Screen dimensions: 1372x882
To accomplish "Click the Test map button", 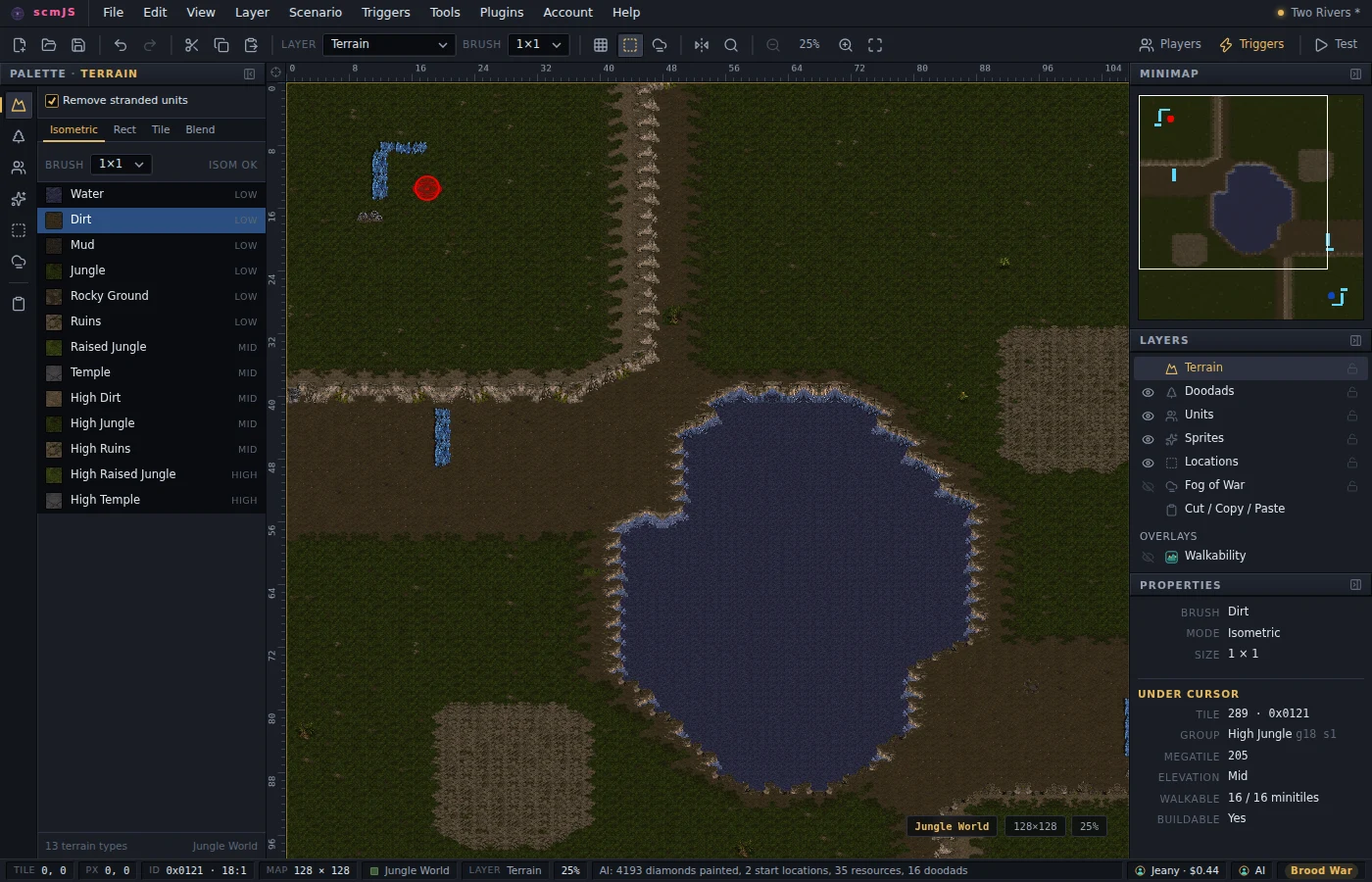I will coord(1336,45).
